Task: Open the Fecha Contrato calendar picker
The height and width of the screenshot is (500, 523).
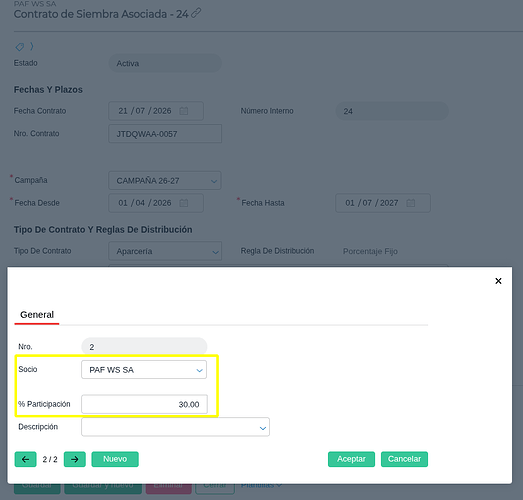Action: (184, 111)
